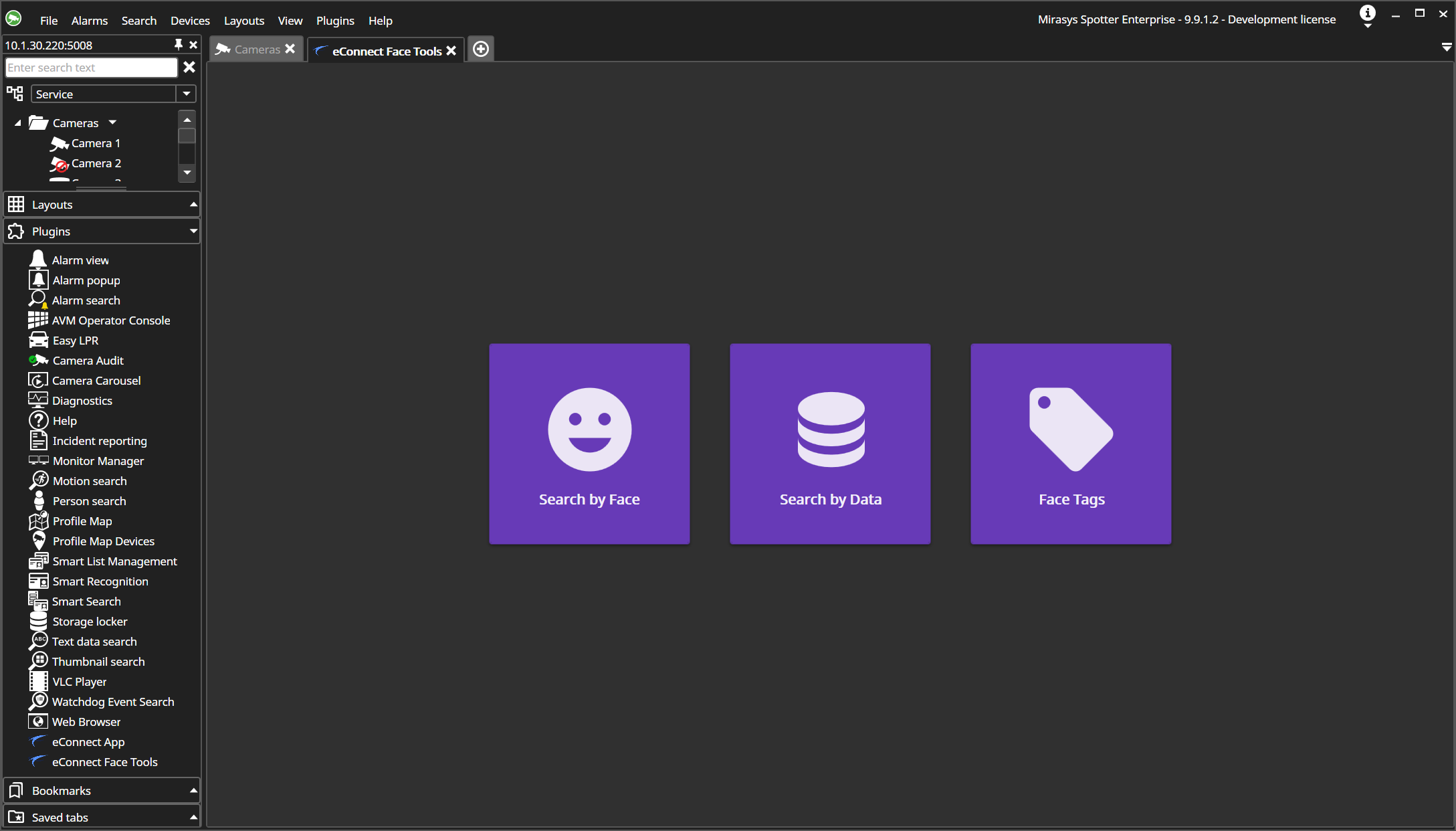Launch the Alarm search plugin icon
This screenshot has height=831, width=1456.
point(38,300)
